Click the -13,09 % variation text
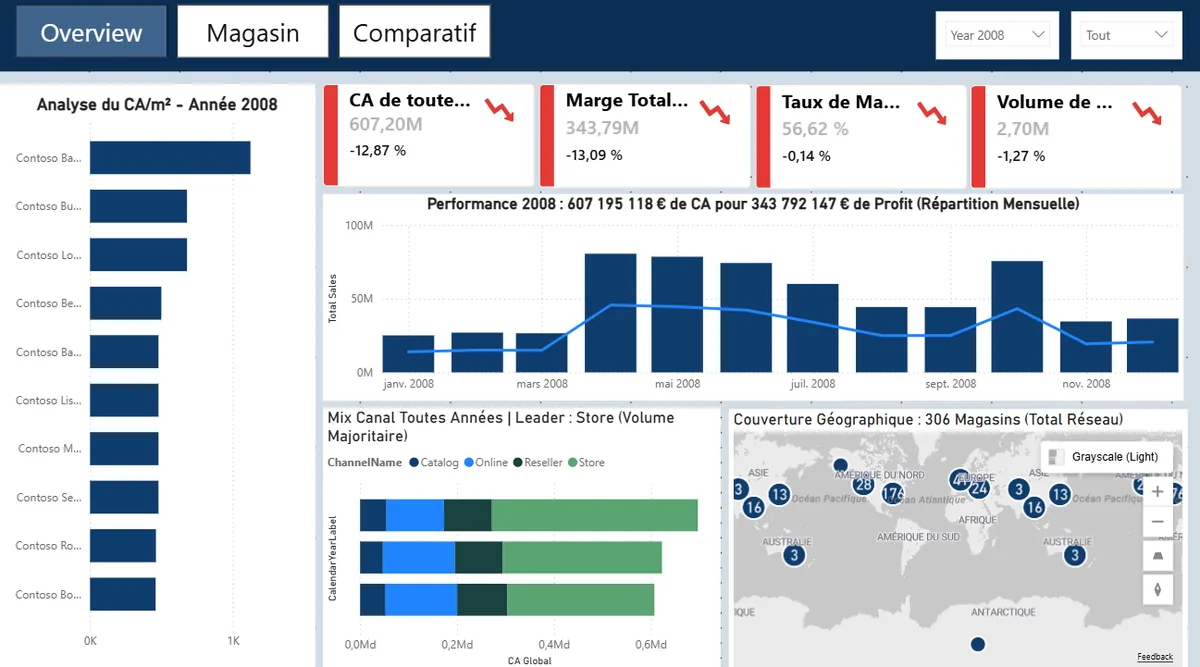Viewport: 1200px width, 667px height. pos(594,155)
